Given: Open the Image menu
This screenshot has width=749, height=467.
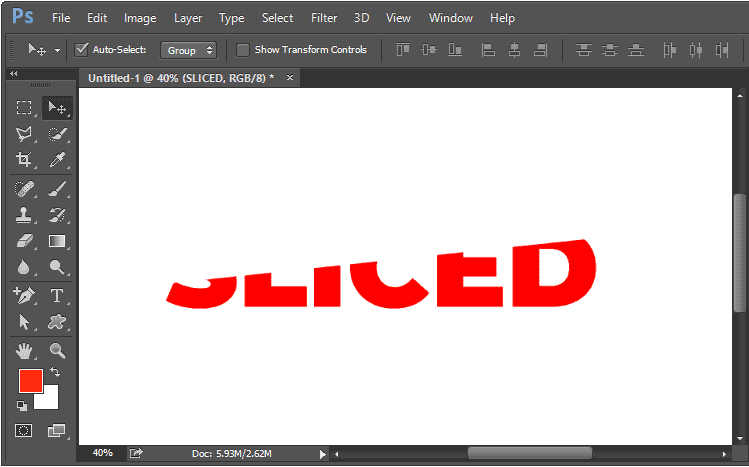Looking at the screenshot, I should point(140,18).
